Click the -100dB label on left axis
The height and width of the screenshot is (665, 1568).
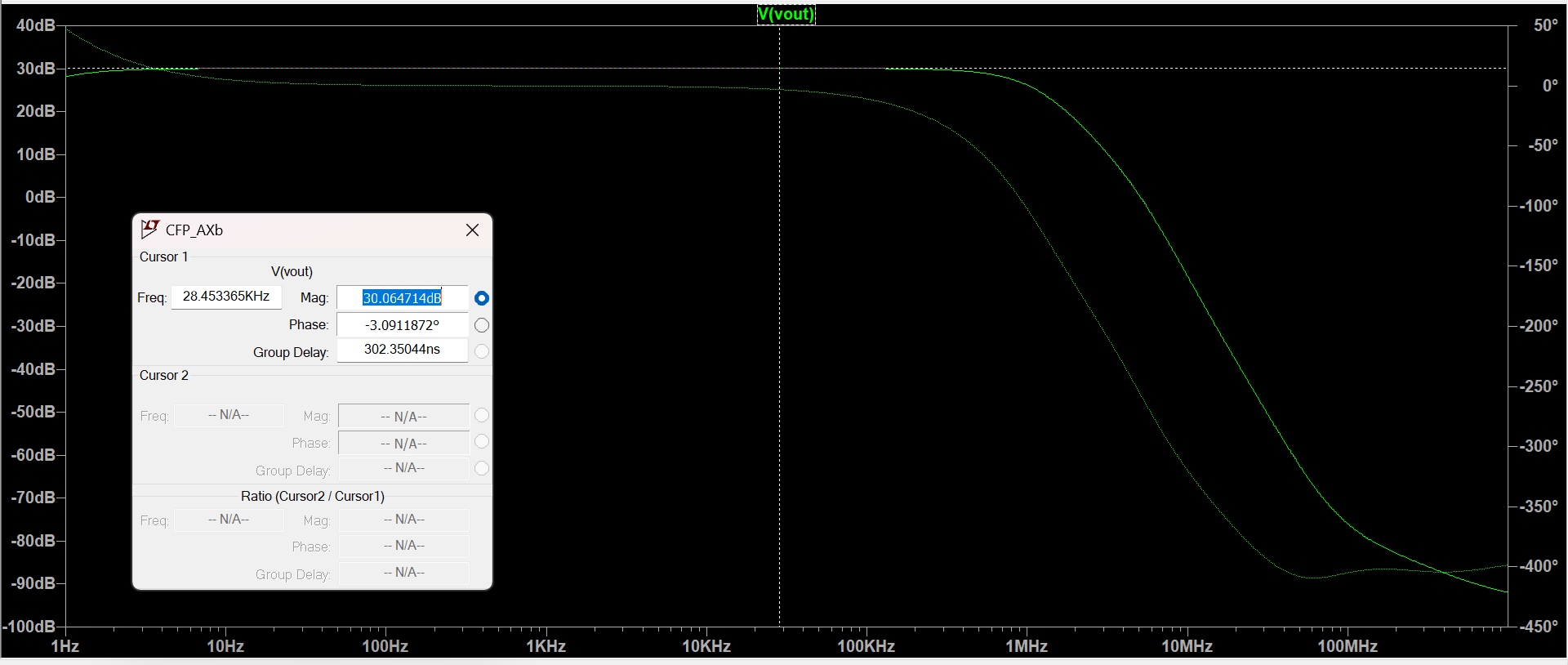pyautogui.click(x=29, y=627)
